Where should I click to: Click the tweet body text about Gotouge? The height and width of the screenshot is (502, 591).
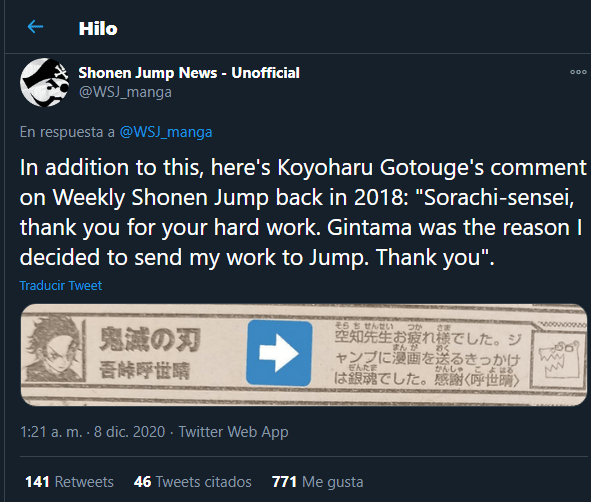click(303, 212)
